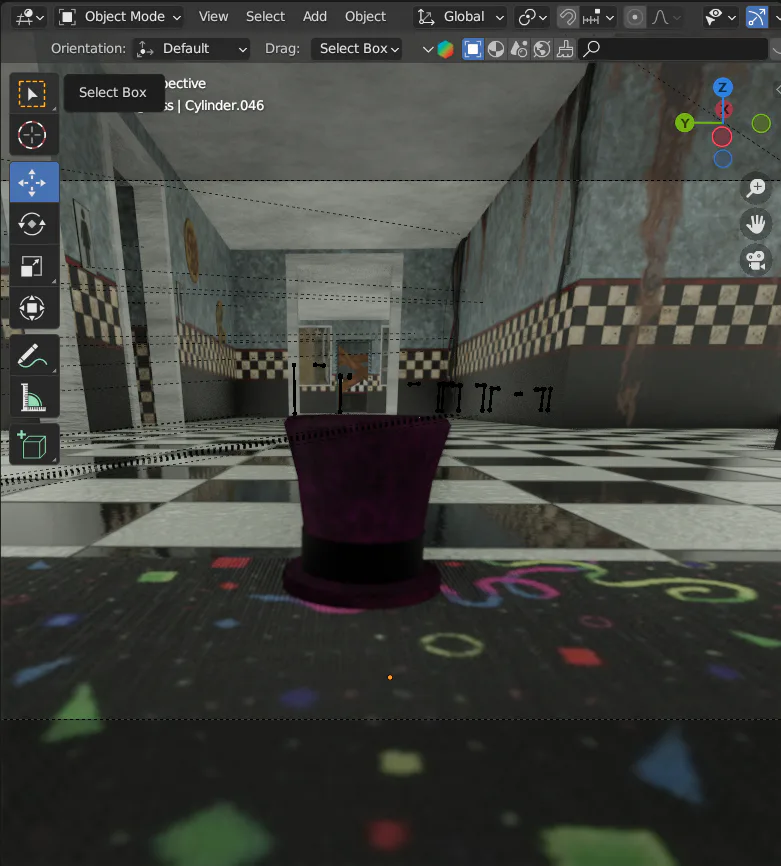Image resolution: width=781 pixels, height=866 pixels.
Task: Open the Object menu
Action: pyautogui.click(x=365, y=17)
